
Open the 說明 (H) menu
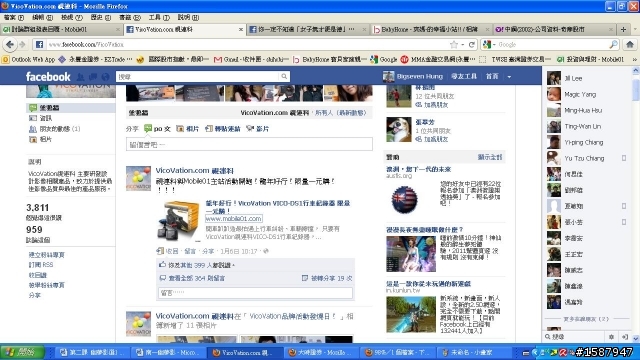[x=188, y=18]
